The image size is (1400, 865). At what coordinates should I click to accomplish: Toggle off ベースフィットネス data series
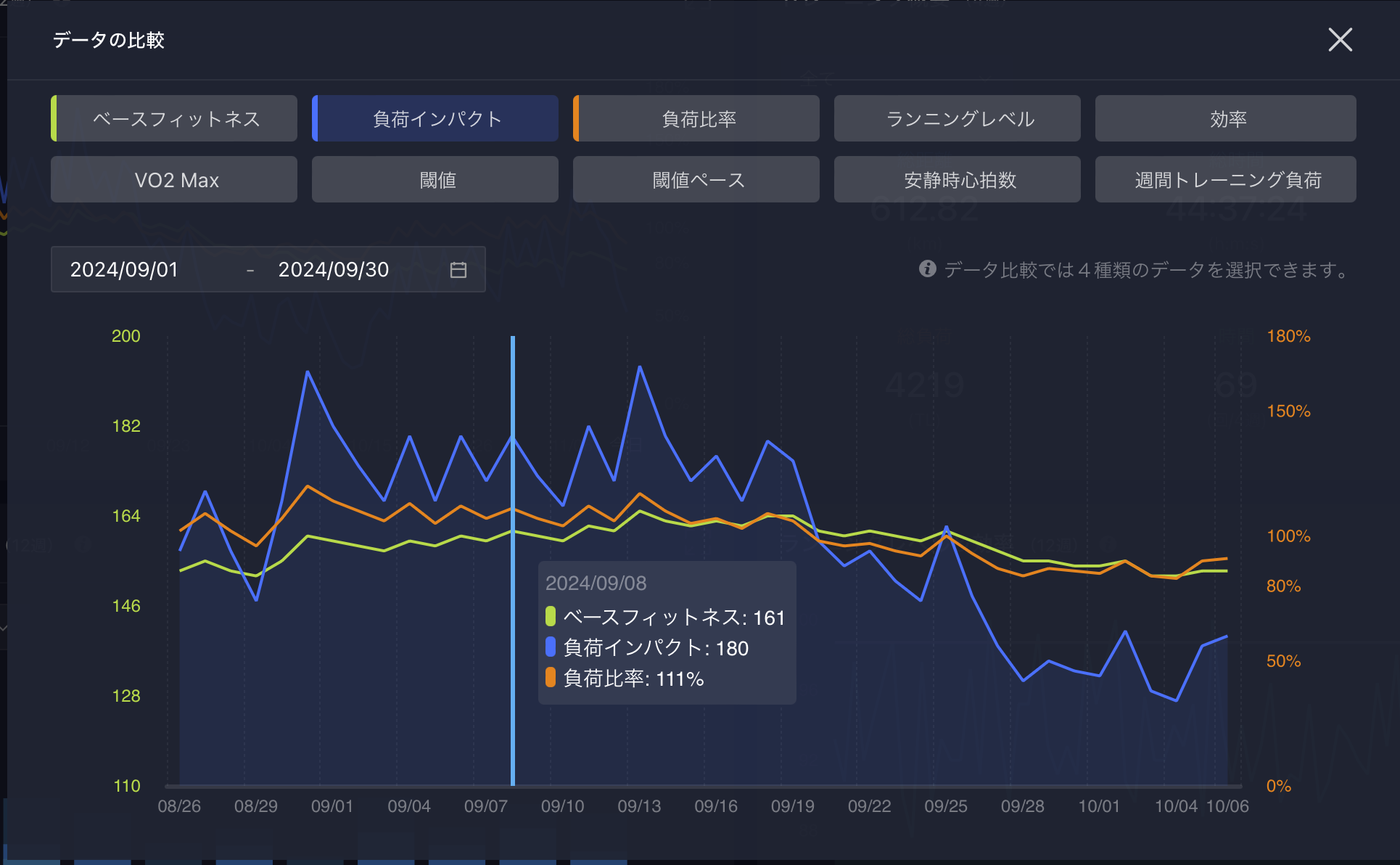tap(174, 119)
